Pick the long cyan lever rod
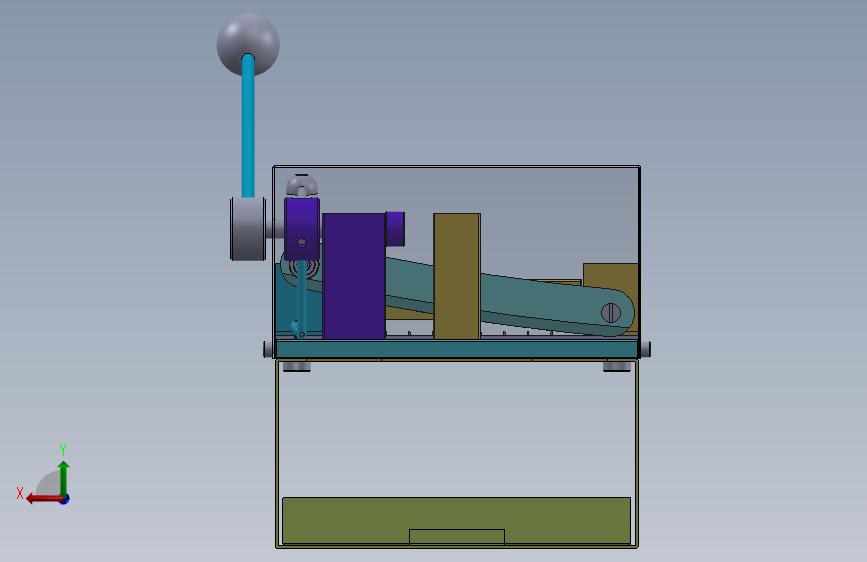This screenshot has height=562, width=867. click(248, 127)
